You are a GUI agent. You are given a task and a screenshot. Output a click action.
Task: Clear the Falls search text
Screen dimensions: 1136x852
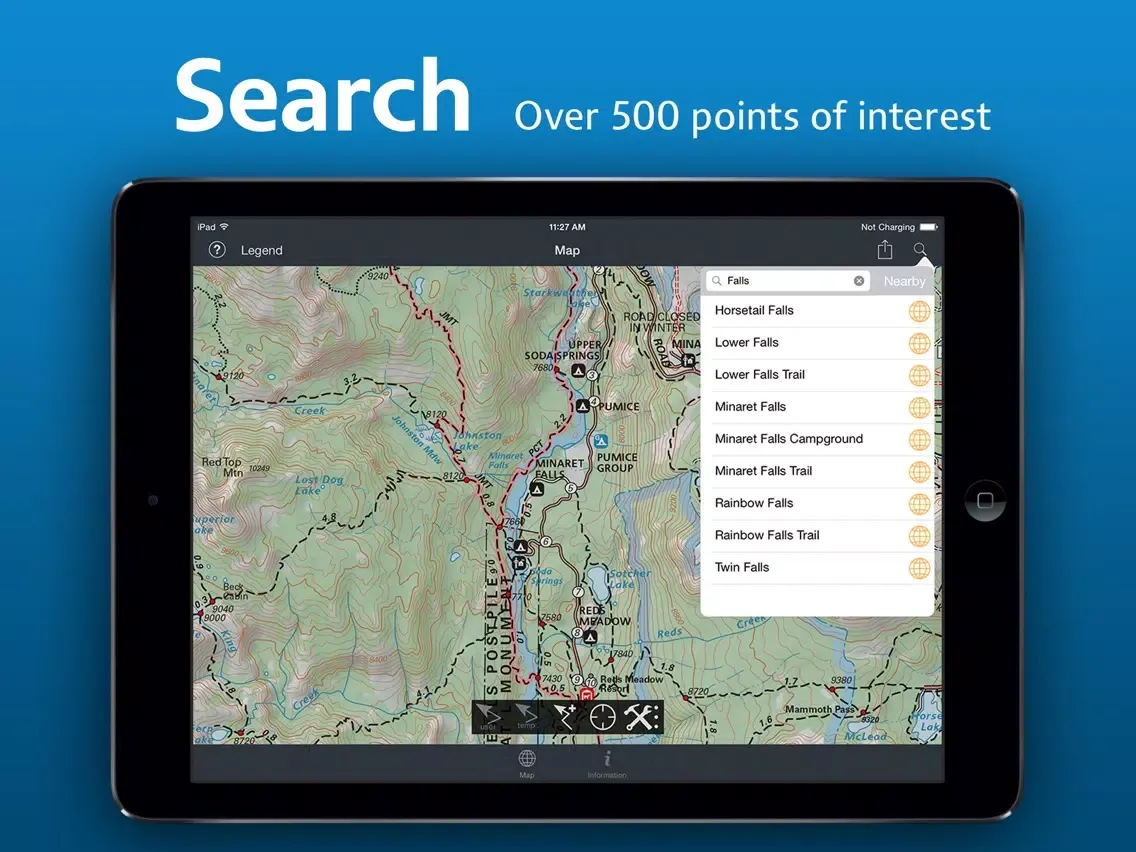pos(859,280)
